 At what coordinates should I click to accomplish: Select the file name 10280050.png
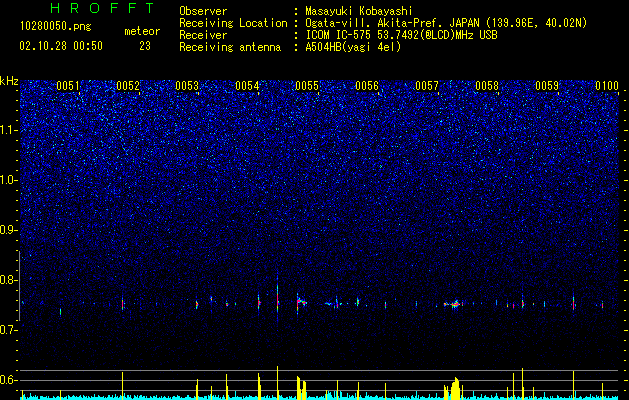coord(56,26)
